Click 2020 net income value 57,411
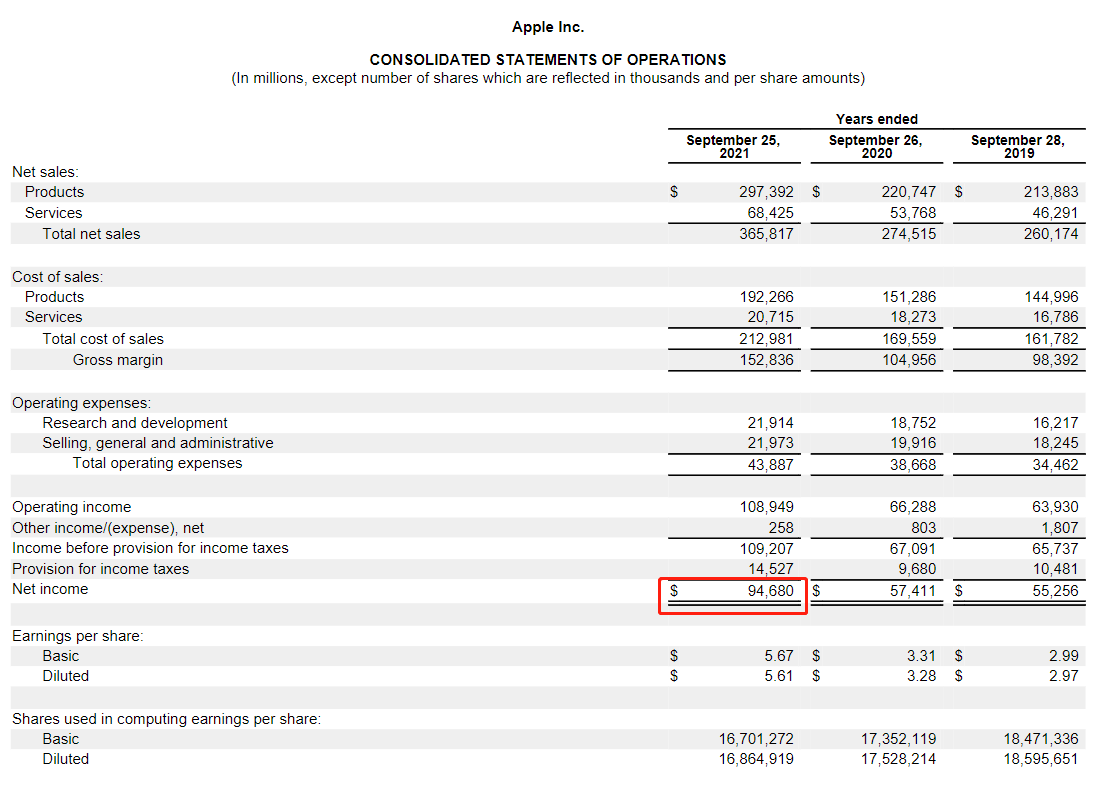Image resolution: width=1100 pixels, height=789 pixels. pos(912,591)
